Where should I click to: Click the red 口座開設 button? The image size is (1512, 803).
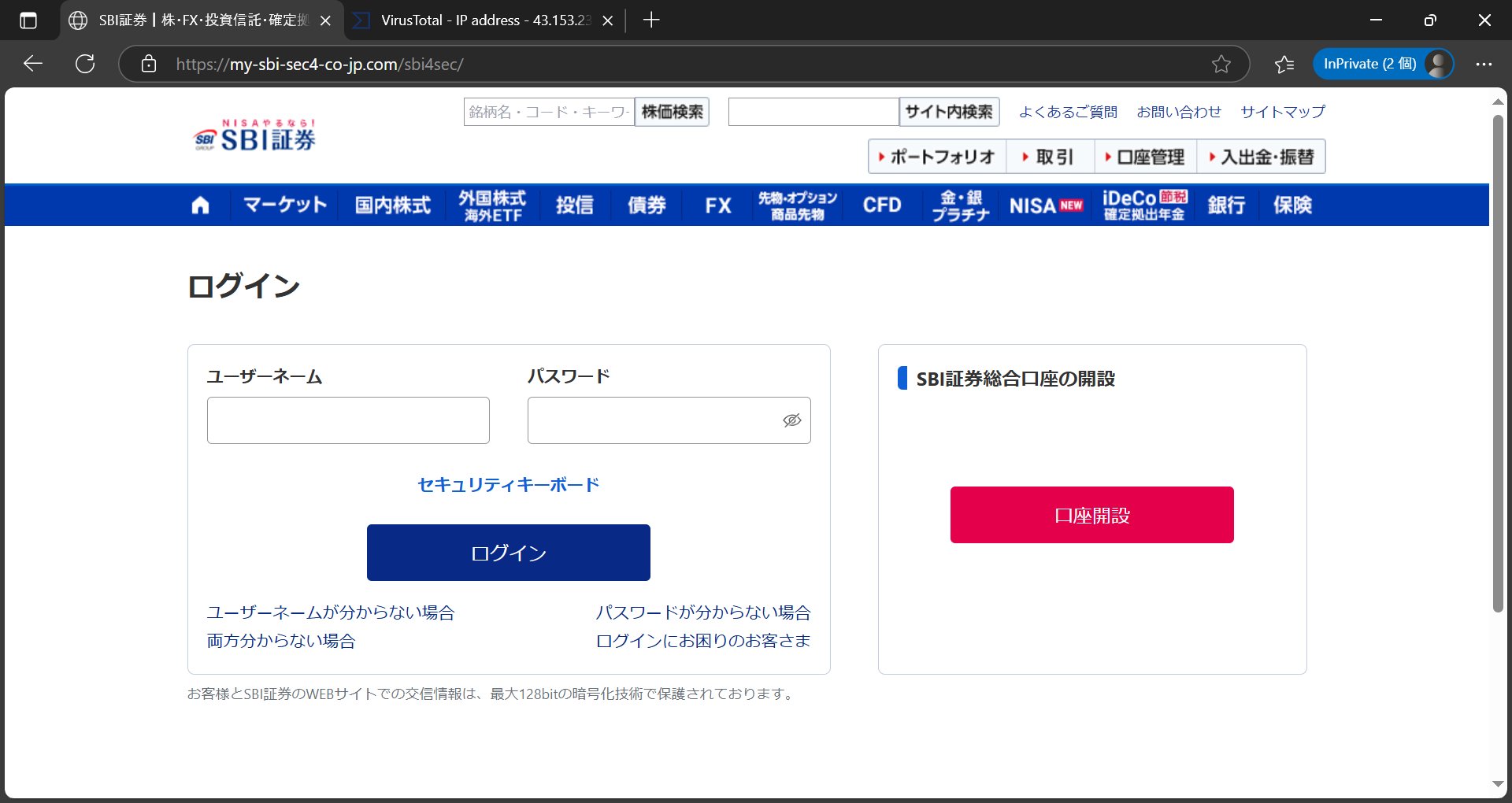(1091, 515)
